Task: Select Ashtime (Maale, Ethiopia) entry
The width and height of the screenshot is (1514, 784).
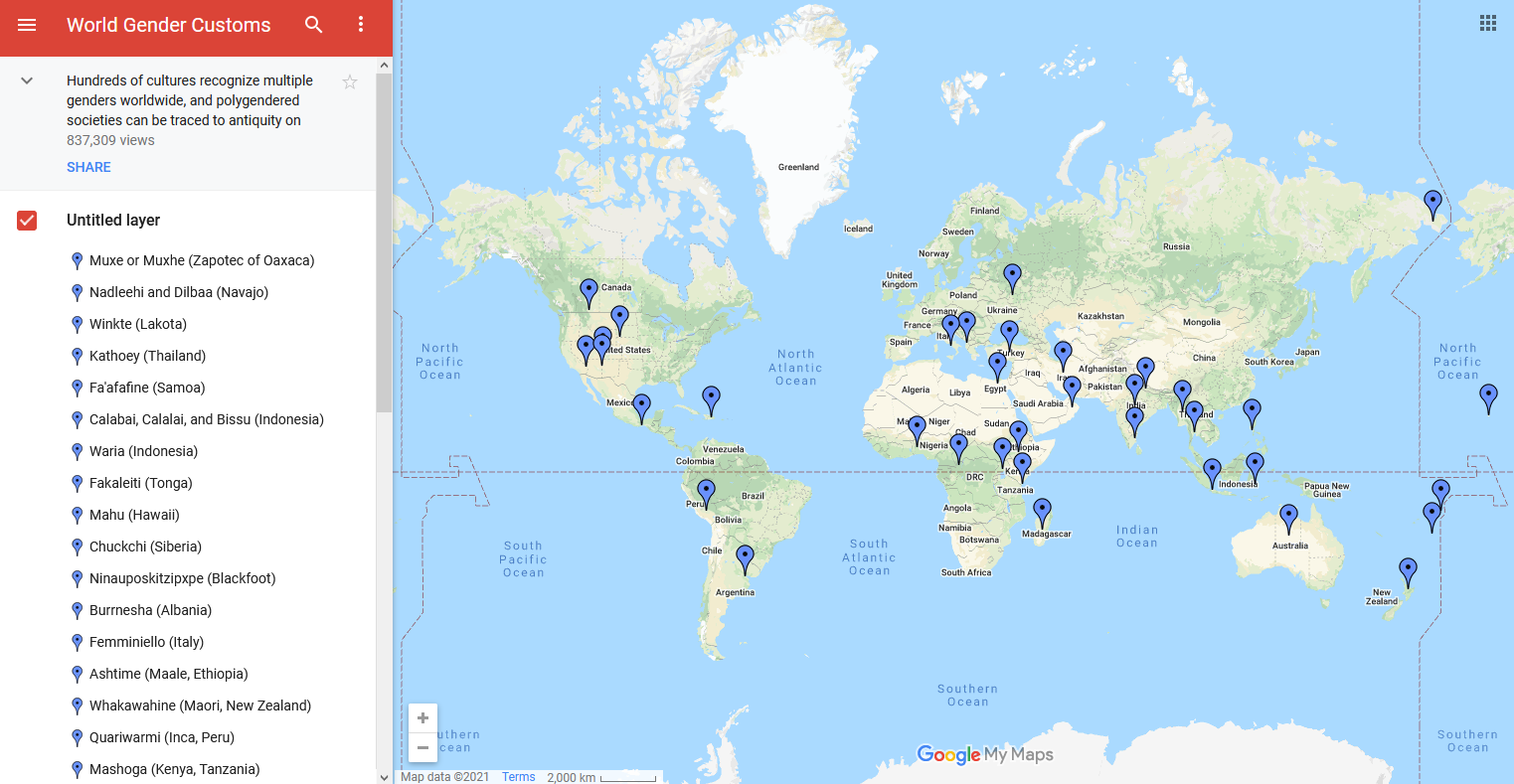Action: click(x=169, y=674)
